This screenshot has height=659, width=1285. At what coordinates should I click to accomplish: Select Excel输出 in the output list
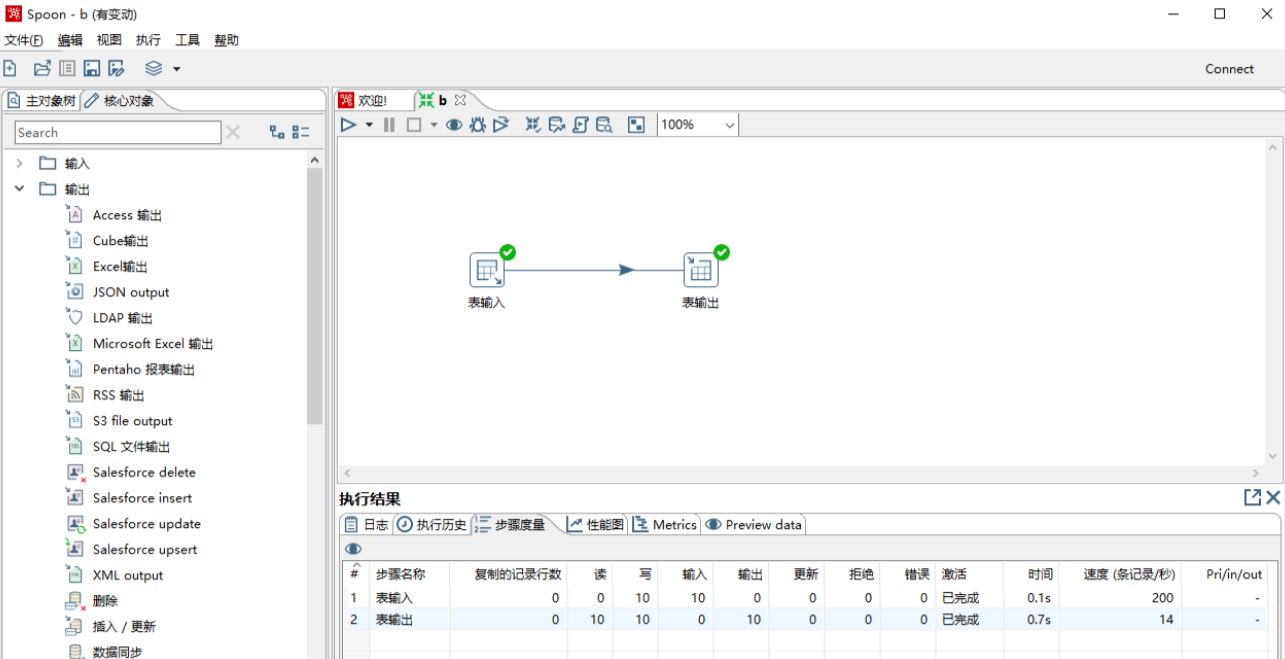[x=120, y=267]
